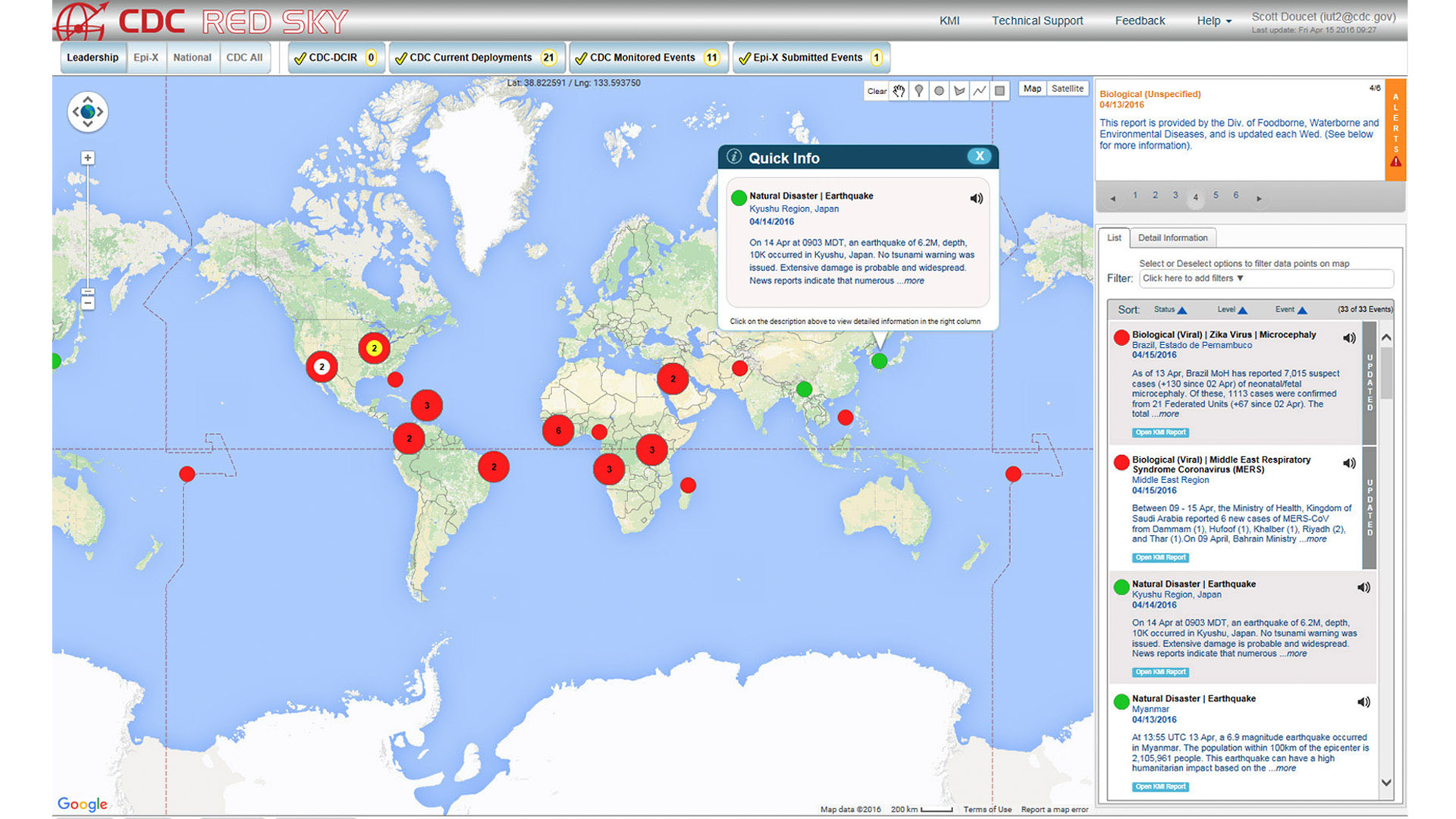Image resolution: width=1456 pixels, height=819 pixels.
Task: Uncheck CDC Current Deployments layer
Action: click(x=401, y=58)
